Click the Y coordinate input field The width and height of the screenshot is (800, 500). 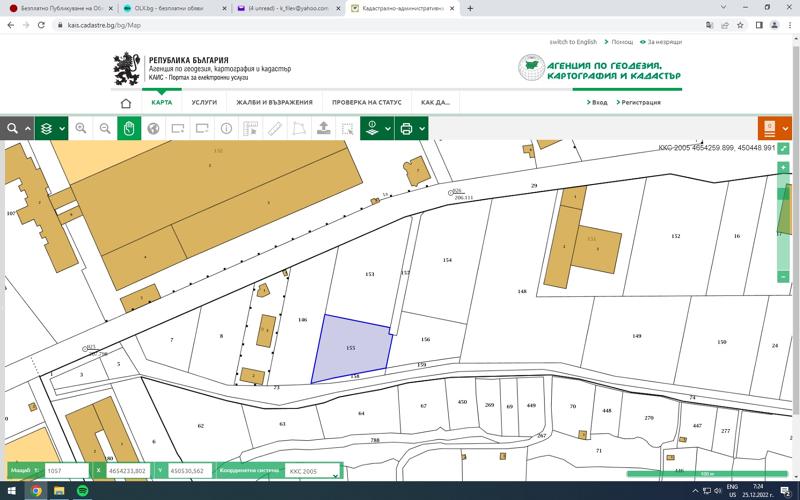pyautogui.click(x=190, y=471)
